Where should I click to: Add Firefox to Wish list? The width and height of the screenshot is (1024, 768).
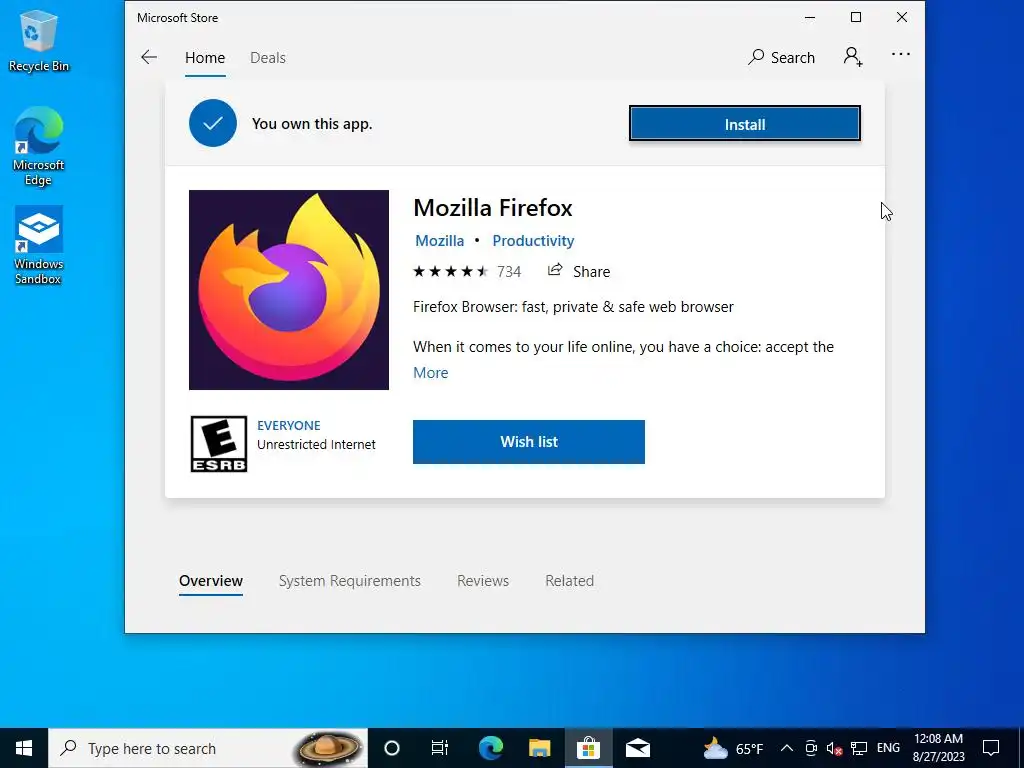coord(529,442)
